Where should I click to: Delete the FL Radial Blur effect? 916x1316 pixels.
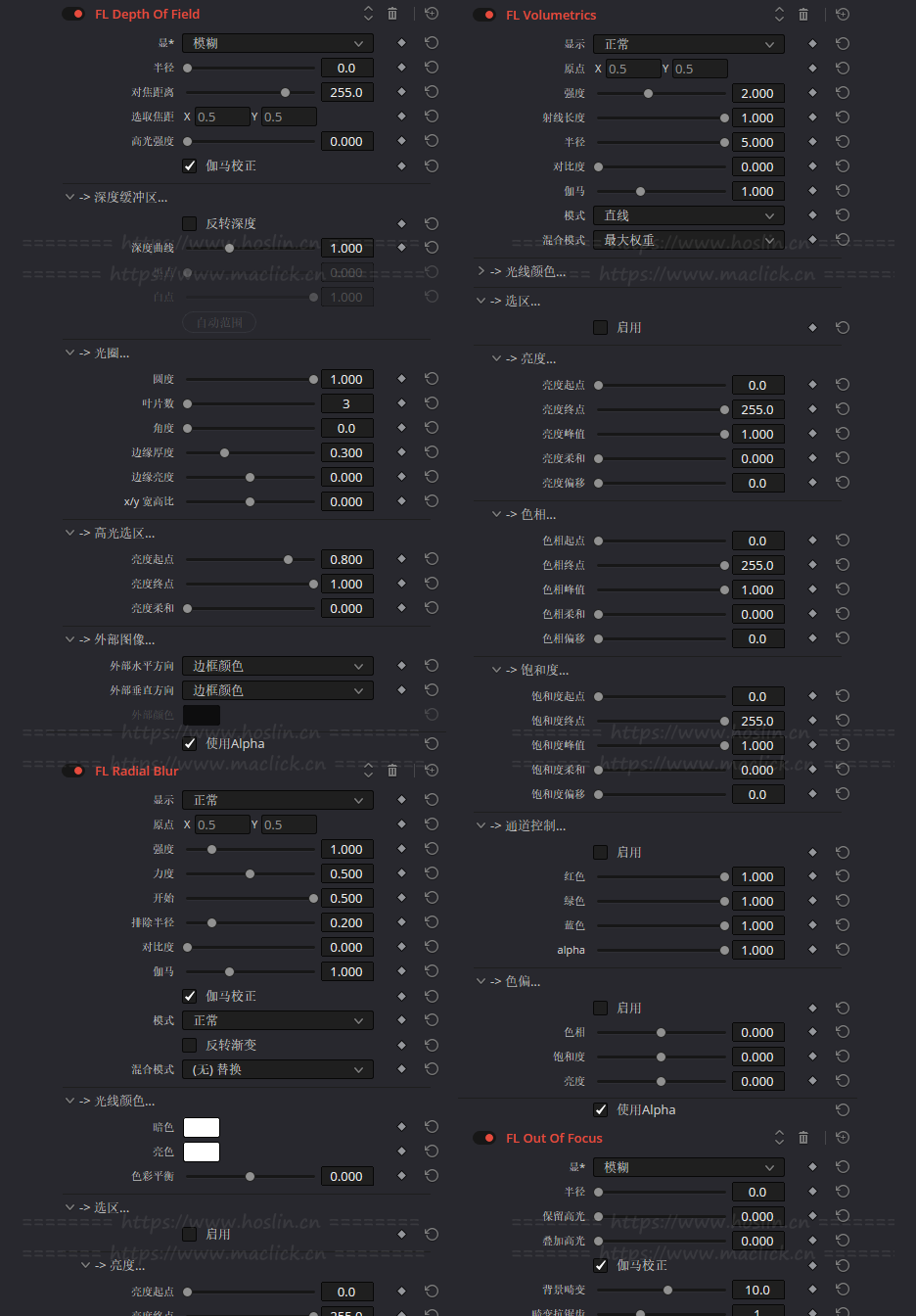392,771
